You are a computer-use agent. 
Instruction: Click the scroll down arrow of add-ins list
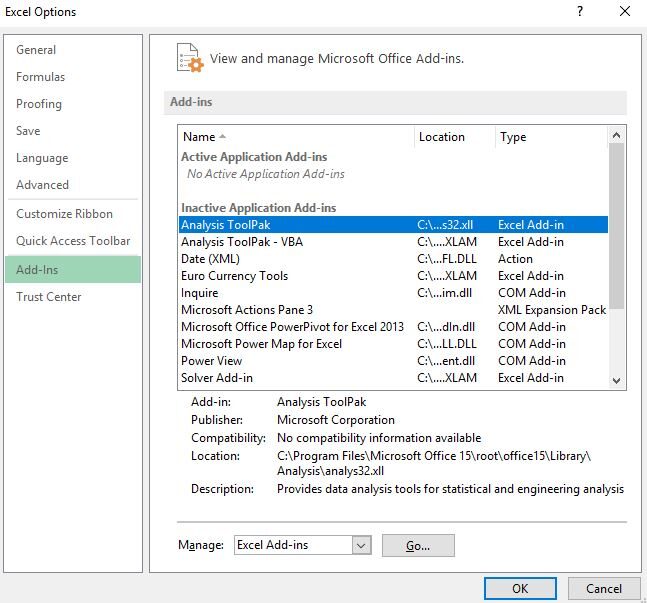616,381
